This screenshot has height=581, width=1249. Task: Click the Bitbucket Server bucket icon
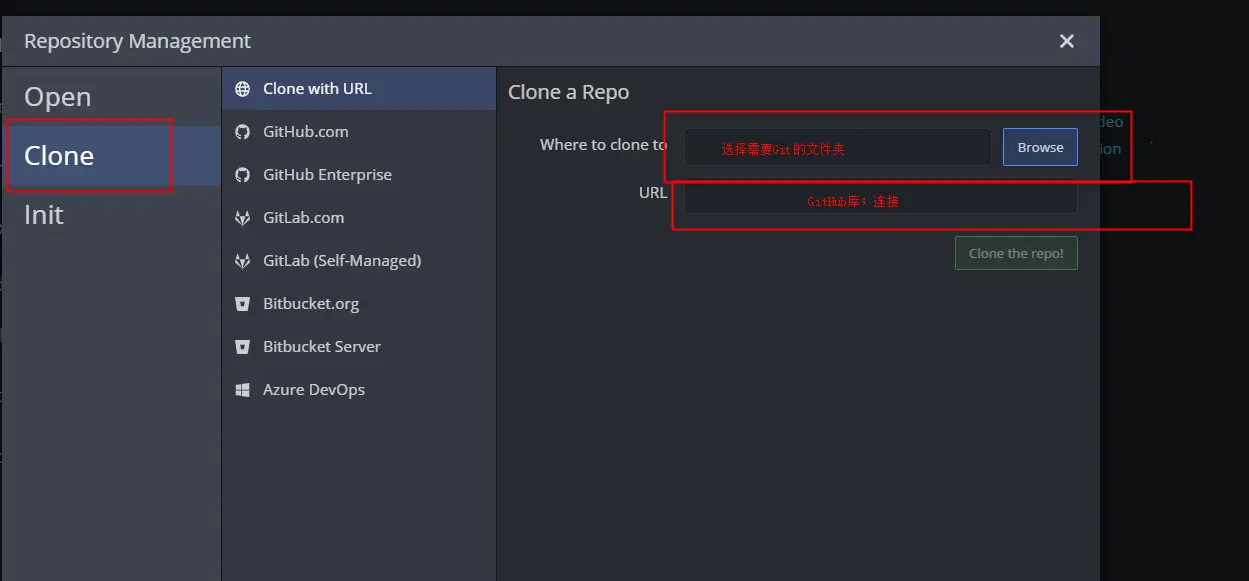tap(242, 347)
